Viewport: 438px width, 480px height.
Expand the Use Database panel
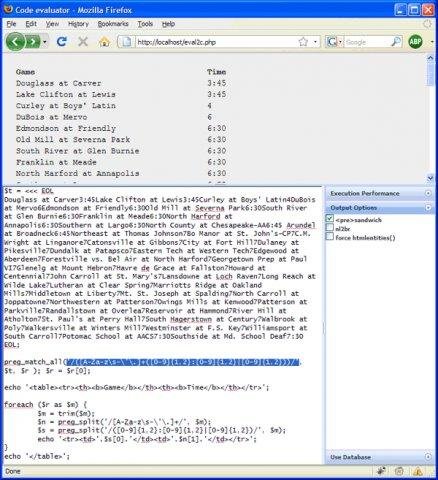coord(428,457)
